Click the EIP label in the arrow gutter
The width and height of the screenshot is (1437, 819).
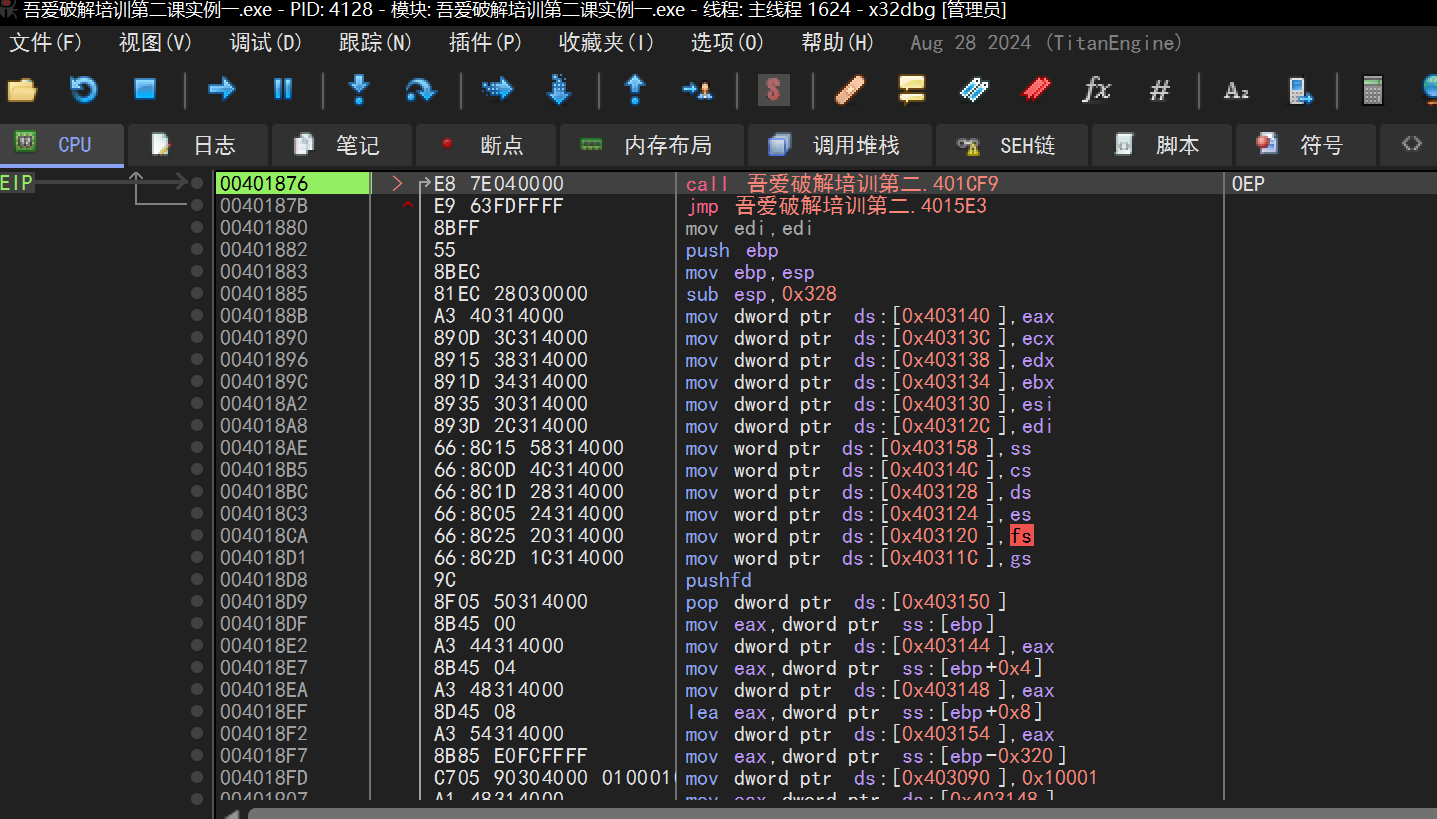pos(17,183)
